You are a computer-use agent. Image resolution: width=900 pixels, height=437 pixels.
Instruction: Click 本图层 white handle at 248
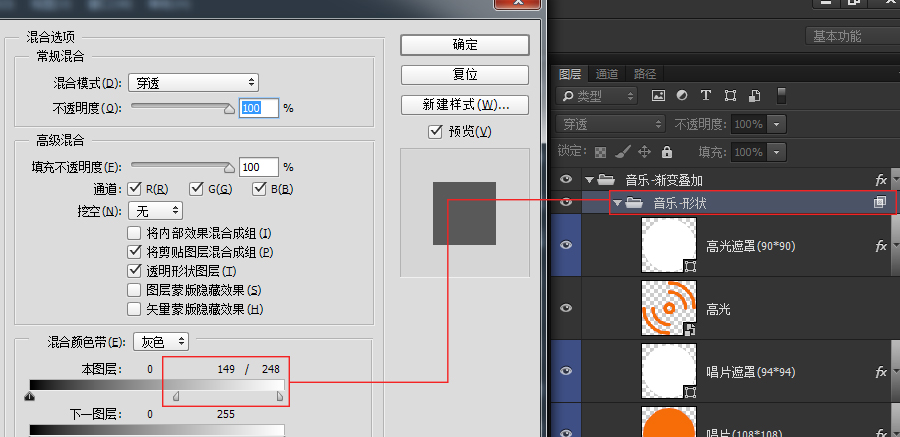coord(280,396)
